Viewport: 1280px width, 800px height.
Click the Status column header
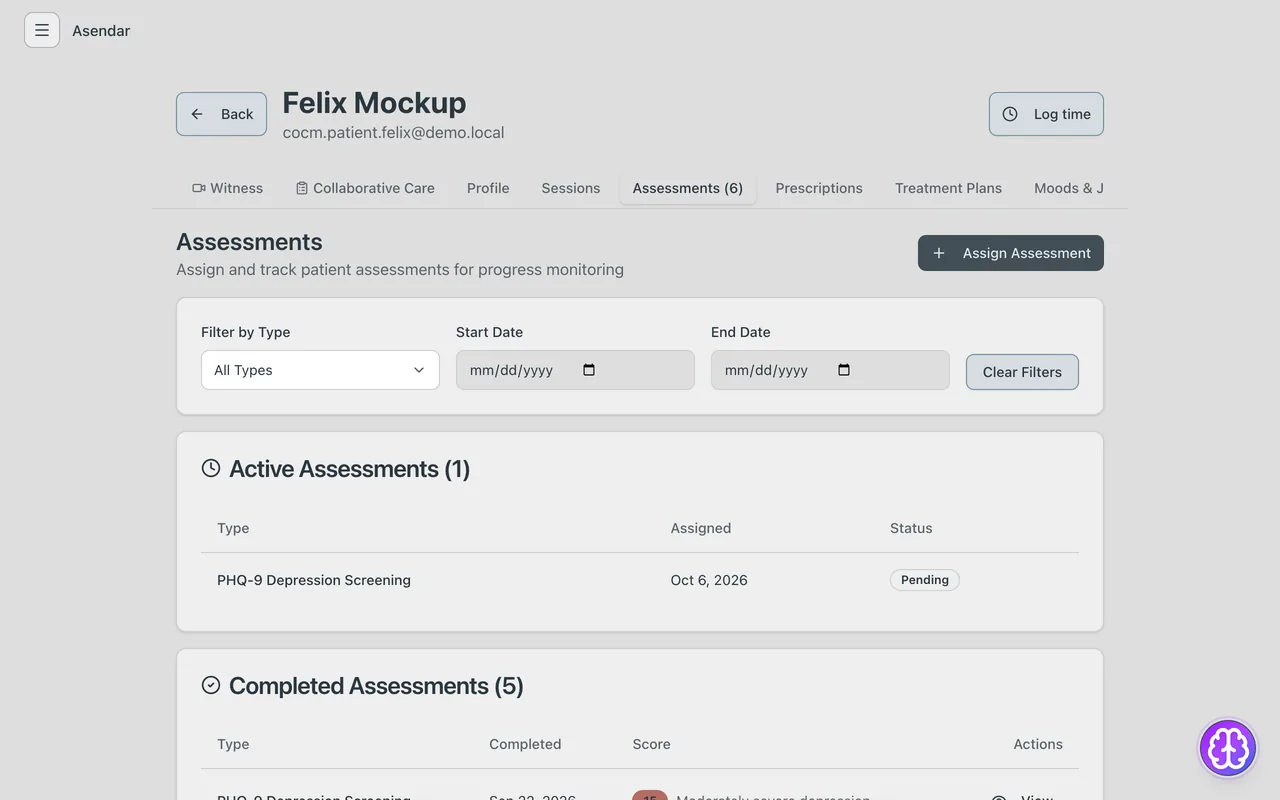click(911, 528)
